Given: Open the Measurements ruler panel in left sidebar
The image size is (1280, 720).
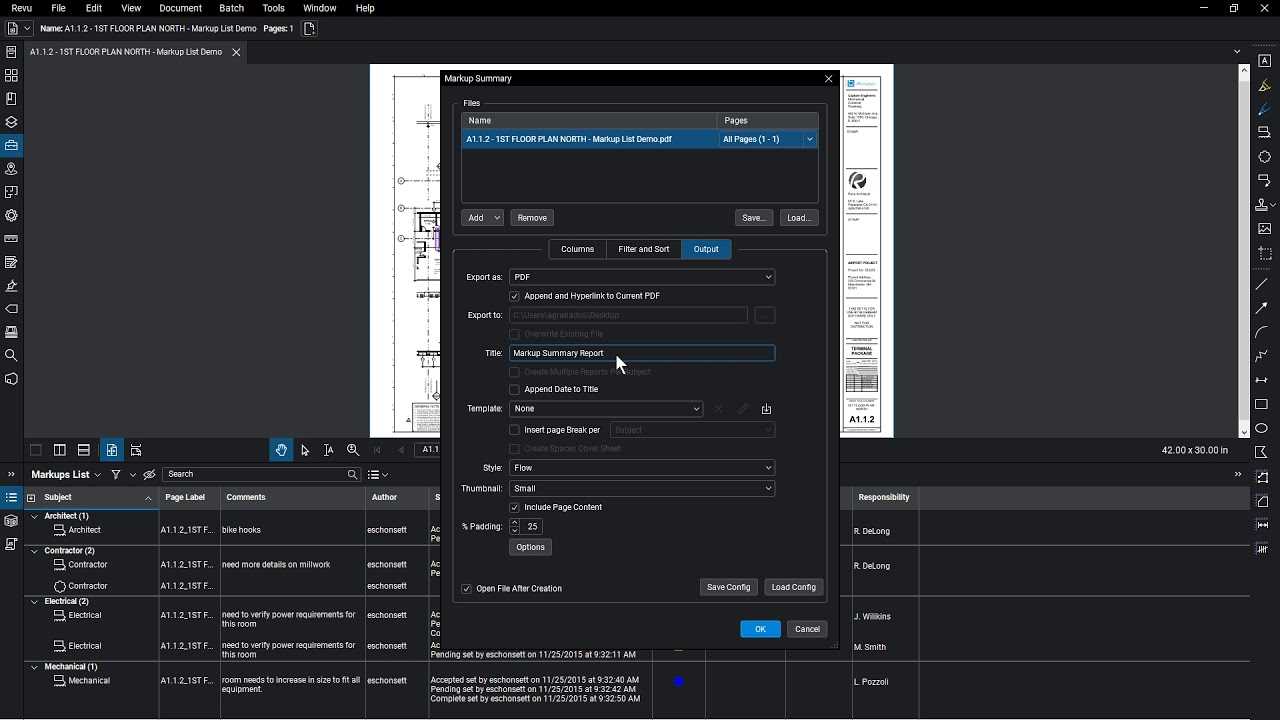Looking at the screenshot, I should coord(11,239).
